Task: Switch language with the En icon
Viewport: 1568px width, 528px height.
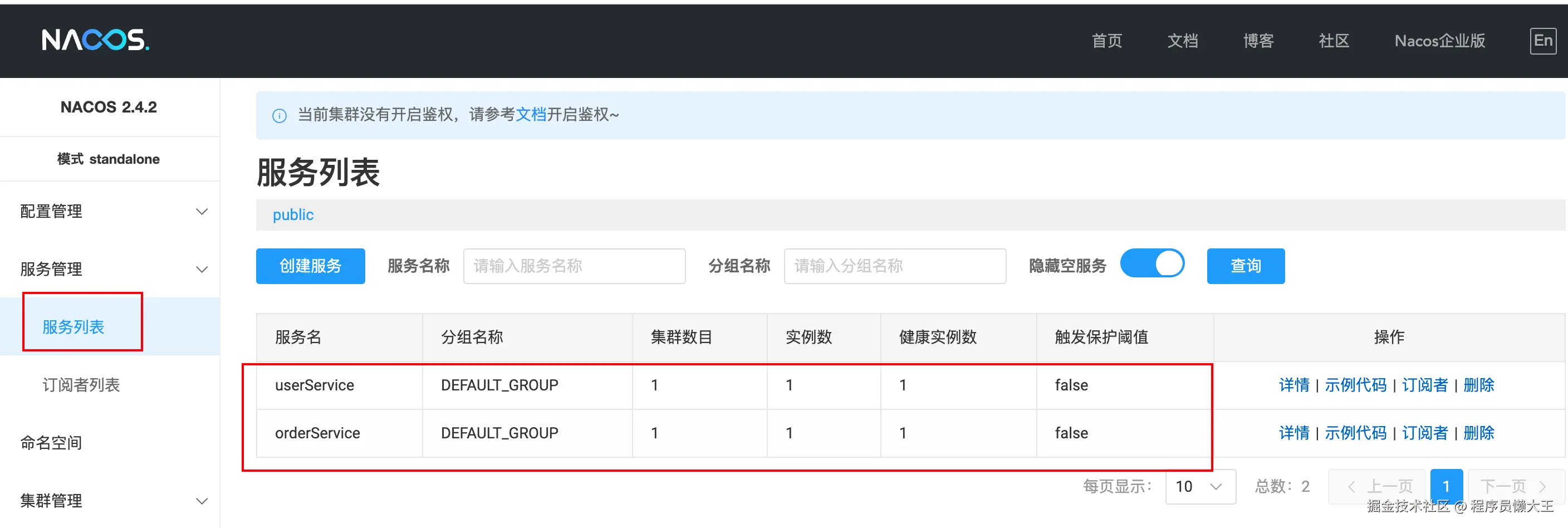Action: 1542,41
